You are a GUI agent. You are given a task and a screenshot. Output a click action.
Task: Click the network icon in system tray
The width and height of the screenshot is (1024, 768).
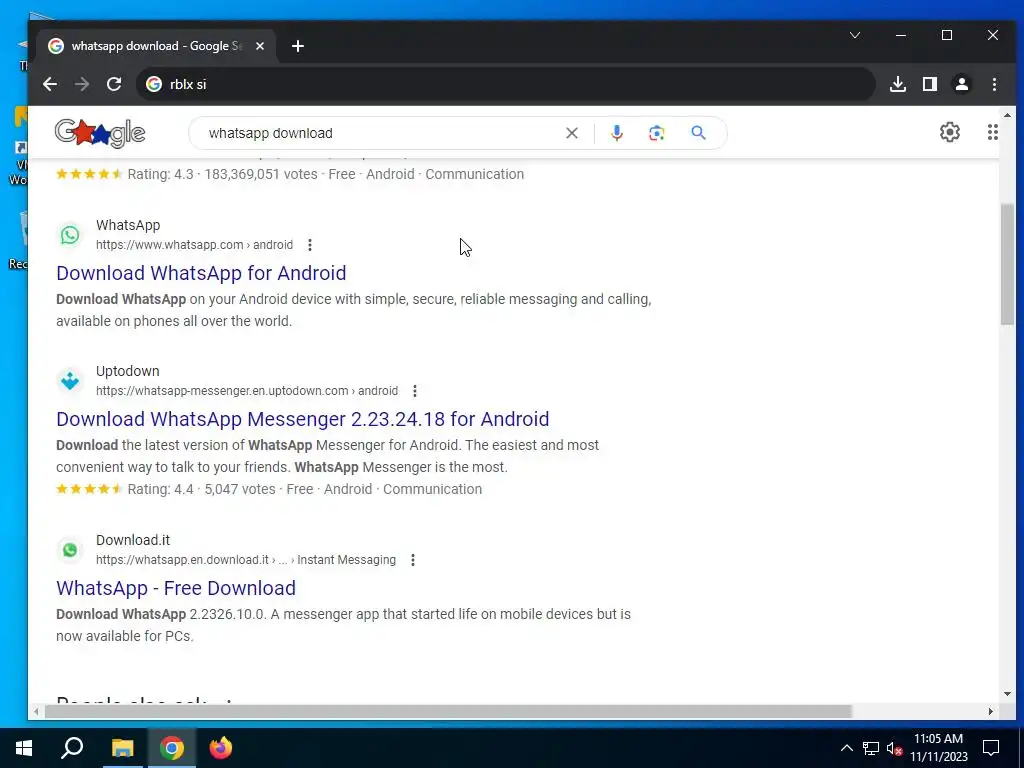[x=871, y=748]
